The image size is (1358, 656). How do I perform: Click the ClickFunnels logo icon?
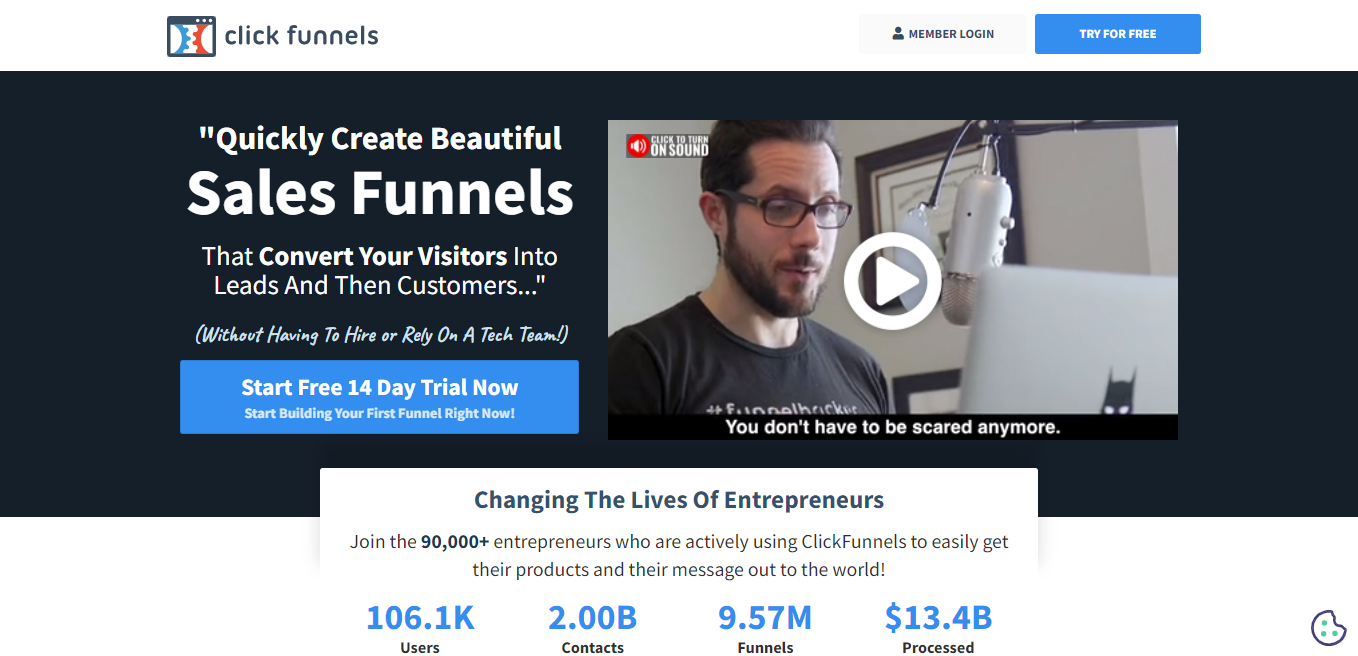(191, 36)
